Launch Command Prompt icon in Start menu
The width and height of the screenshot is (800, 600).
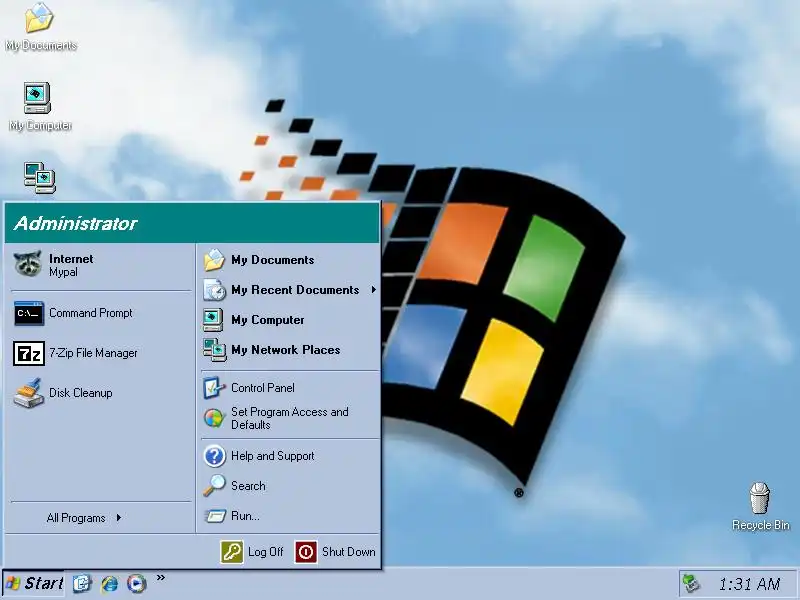click(29, 313)
